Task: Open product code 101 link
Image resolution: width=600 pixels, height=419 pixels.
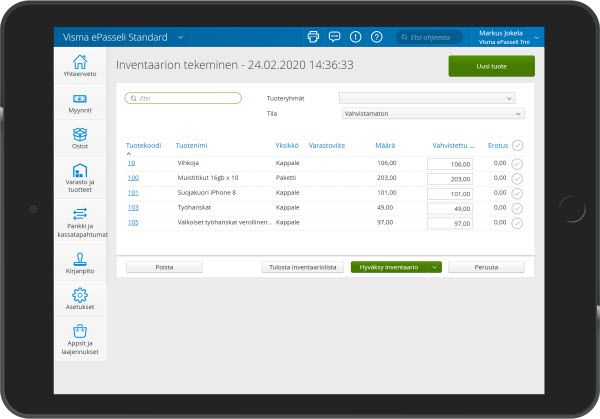Action: coord(133,192)
